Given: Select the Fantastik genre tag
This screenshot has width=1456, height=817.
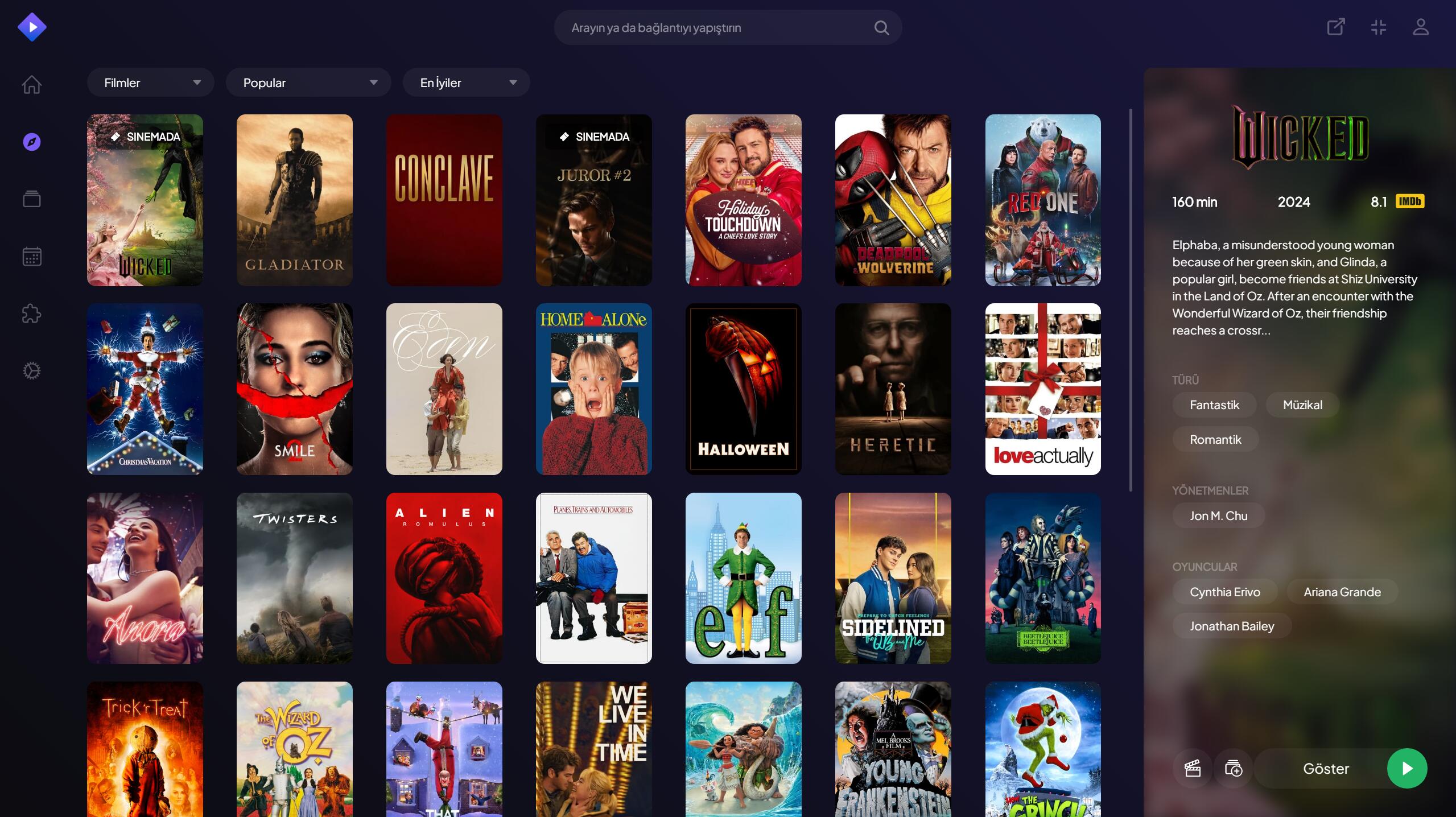Looking at the screenshot, I should click(x=1214, y=405).
